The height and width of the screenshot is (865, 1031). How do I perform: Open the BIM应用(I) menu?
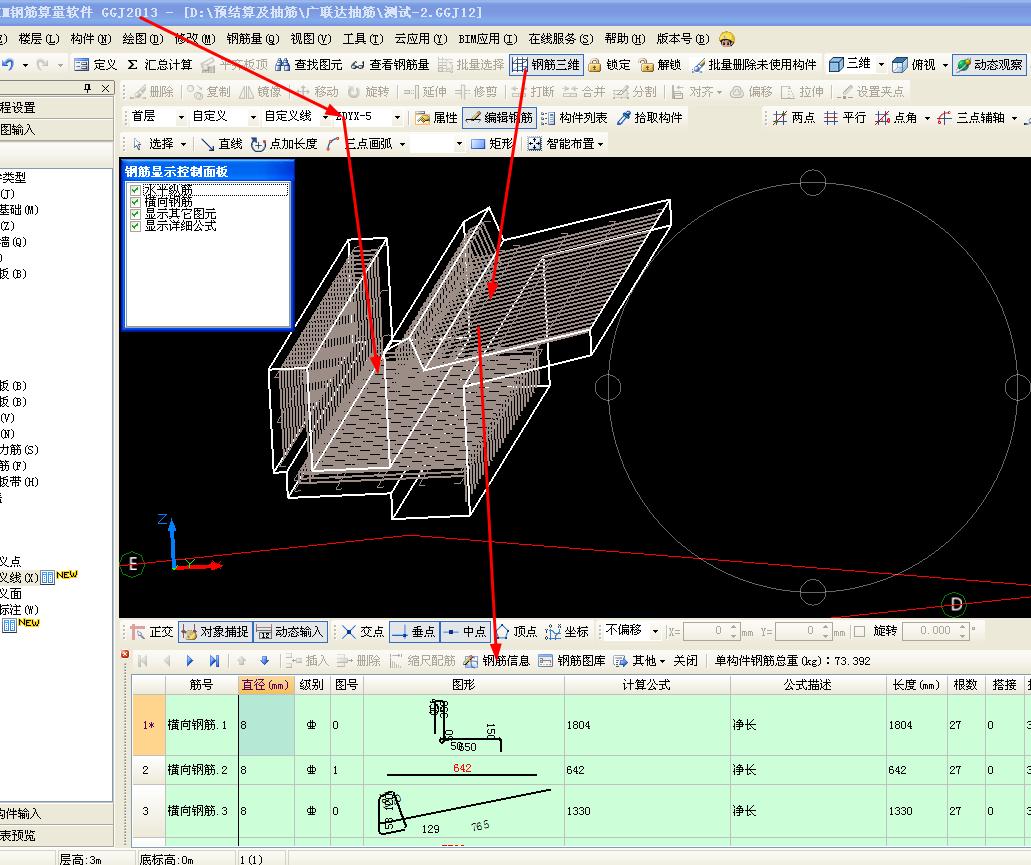tap(488, 39)
